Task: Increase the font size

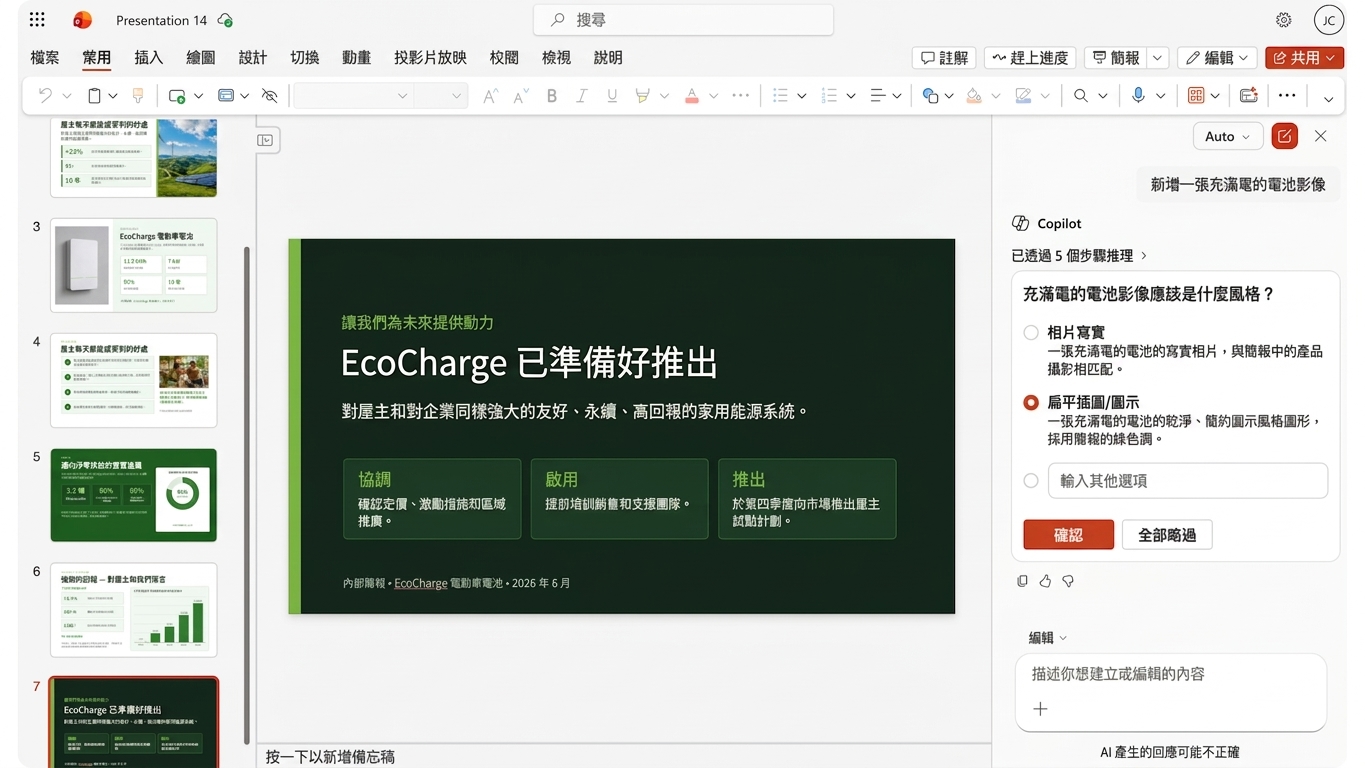Action: point(490,96)
